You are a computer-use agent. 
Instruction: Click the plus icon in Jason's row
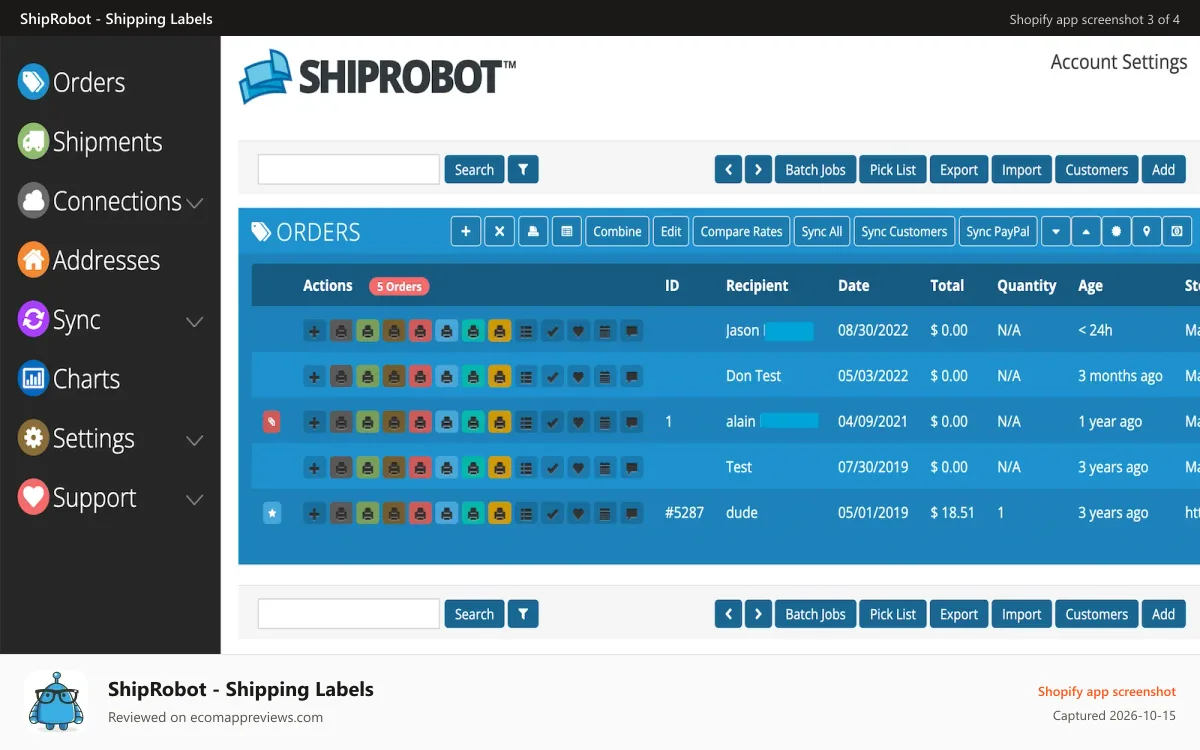point(314,331)
